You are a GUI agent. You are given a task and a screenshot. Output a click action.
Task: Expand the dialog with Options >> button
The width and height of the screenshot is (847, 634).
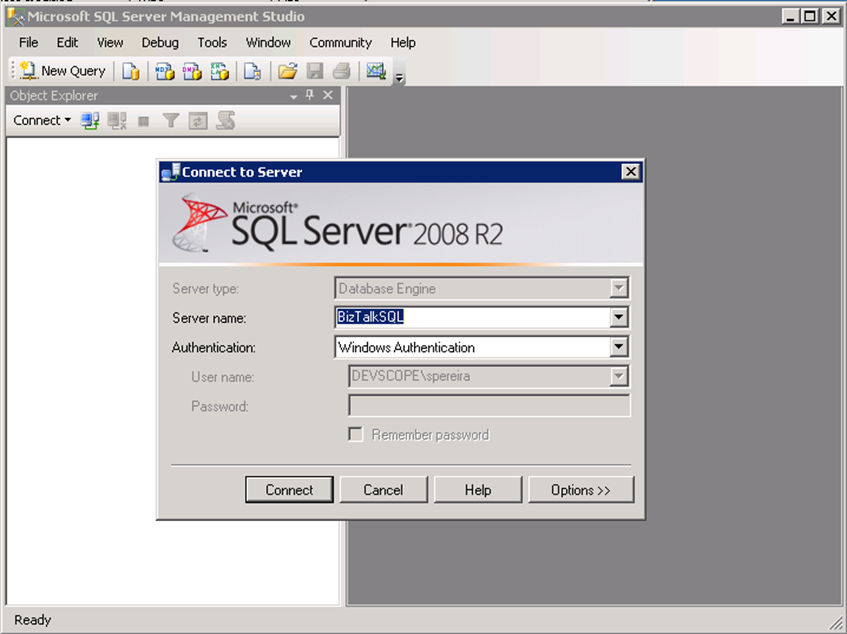pos(581,490)
